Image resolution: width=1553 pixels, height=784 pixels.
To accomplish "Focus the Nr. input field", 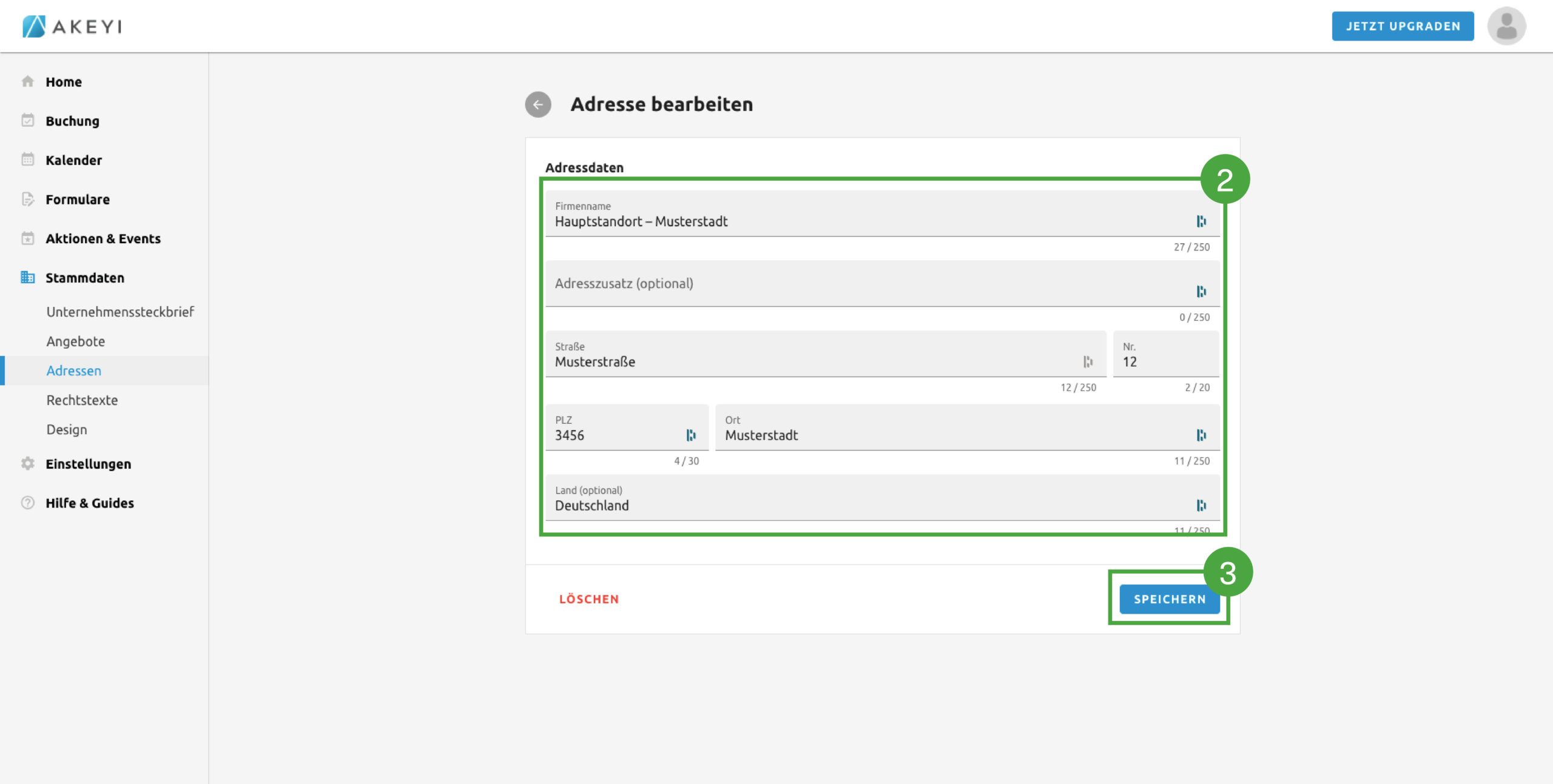I will 1165,361.
